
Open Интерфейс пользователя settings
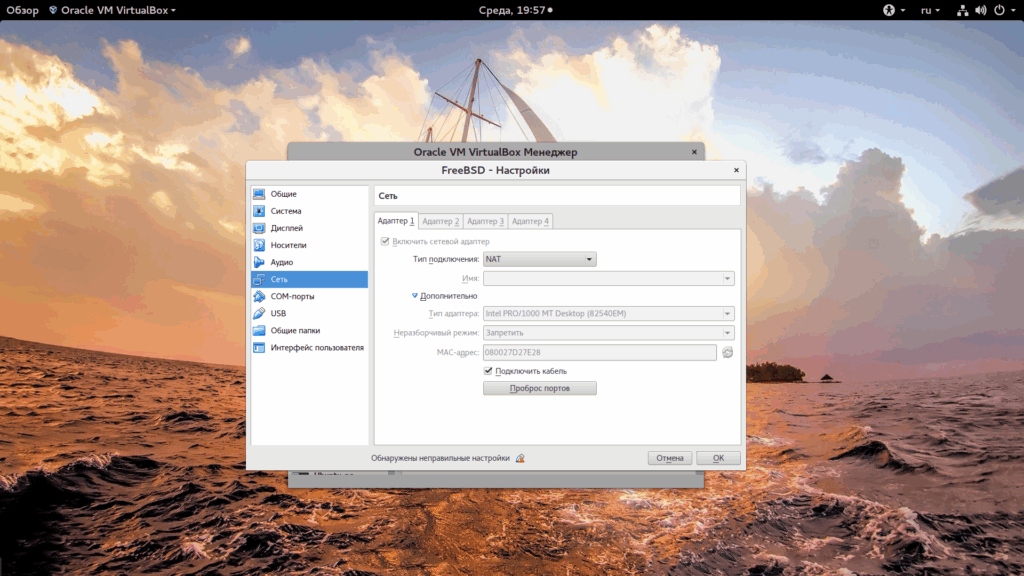[x=310, y=347]
